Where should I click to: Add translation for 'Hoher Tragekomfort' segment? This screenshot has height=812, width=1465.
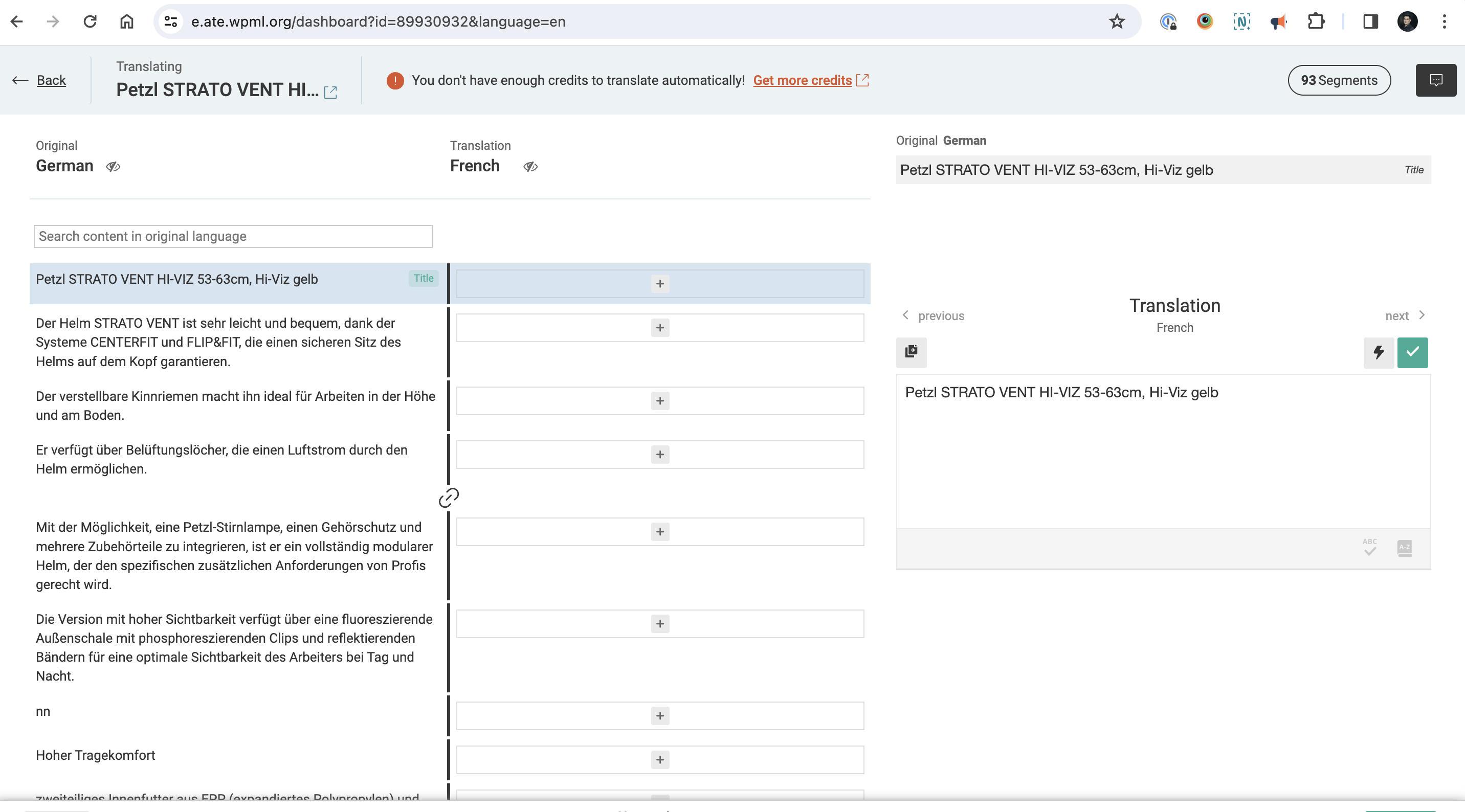660,760
